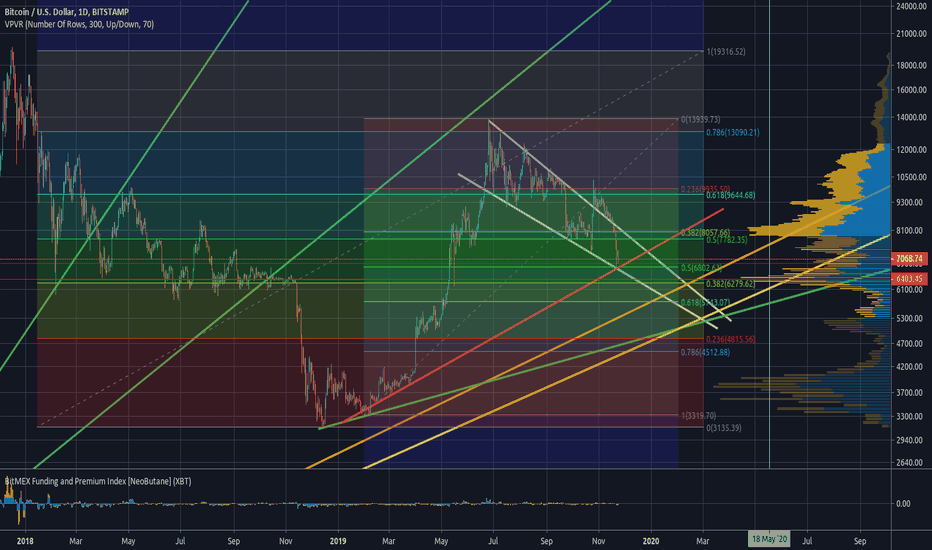Click the red 6403.45 price line label
This screenshot has height=550, width=932.
(x=909, y=278)
